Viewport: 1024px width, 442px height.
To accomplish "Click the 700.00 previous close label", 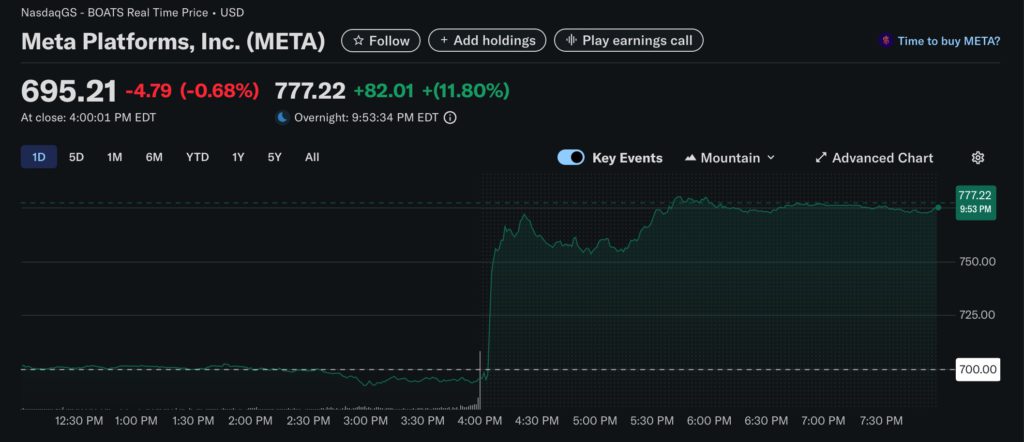I will pyautogui.click(x=978, y=370).
